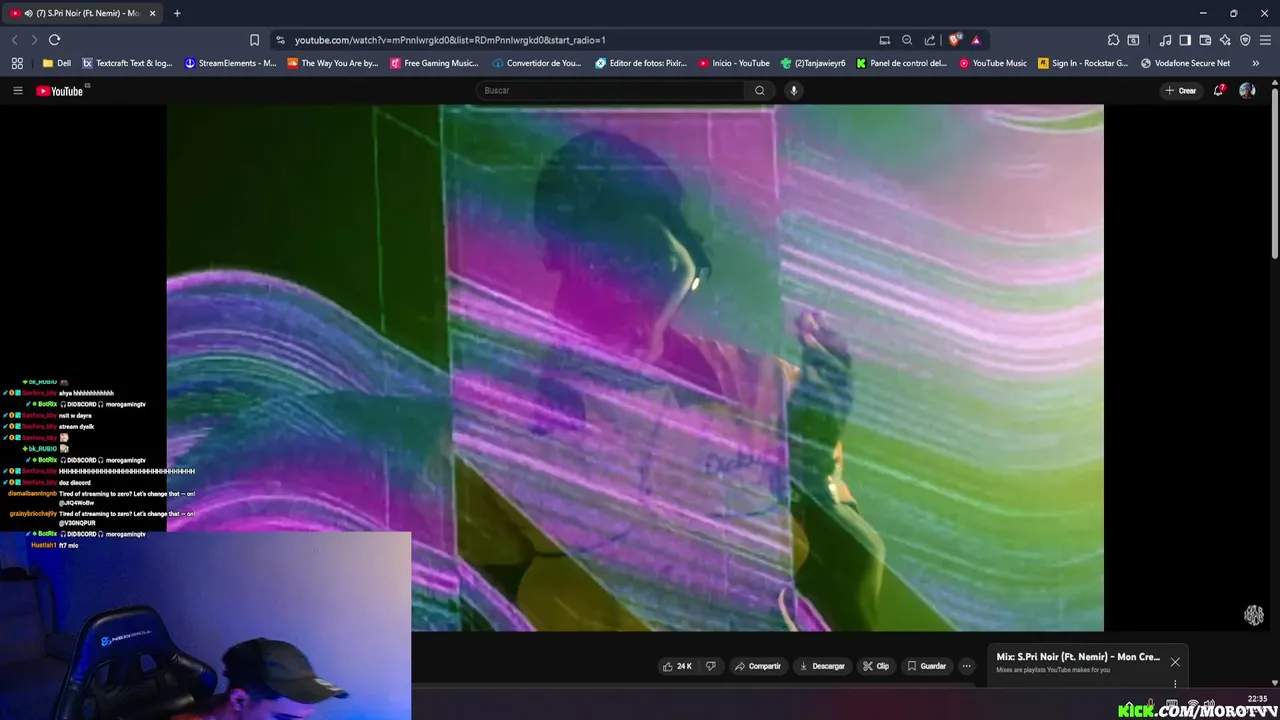Go back with browser back arrow
1280x720 pixels.
coord(14,40)
